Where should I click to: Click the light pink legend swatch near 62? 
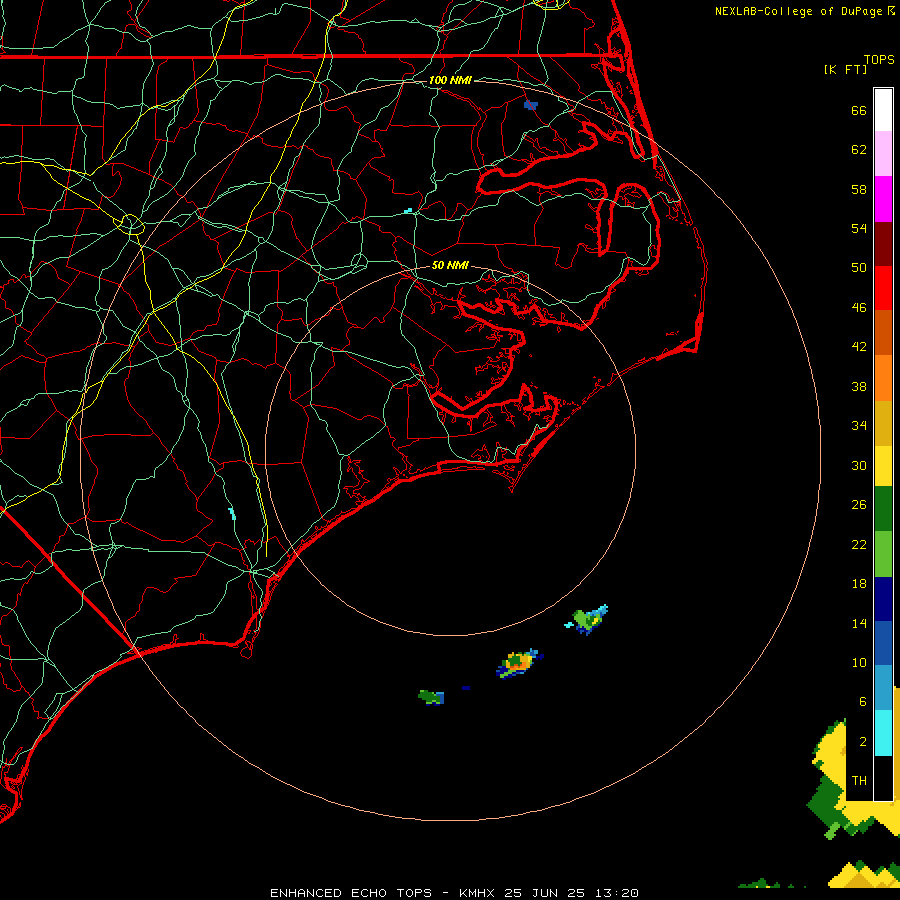pos(883,153)
